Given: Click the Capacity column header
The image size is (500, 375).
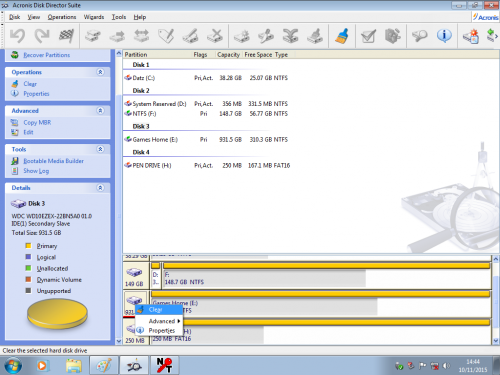Looking at the screenshot, I should click(x=228, y=55).
